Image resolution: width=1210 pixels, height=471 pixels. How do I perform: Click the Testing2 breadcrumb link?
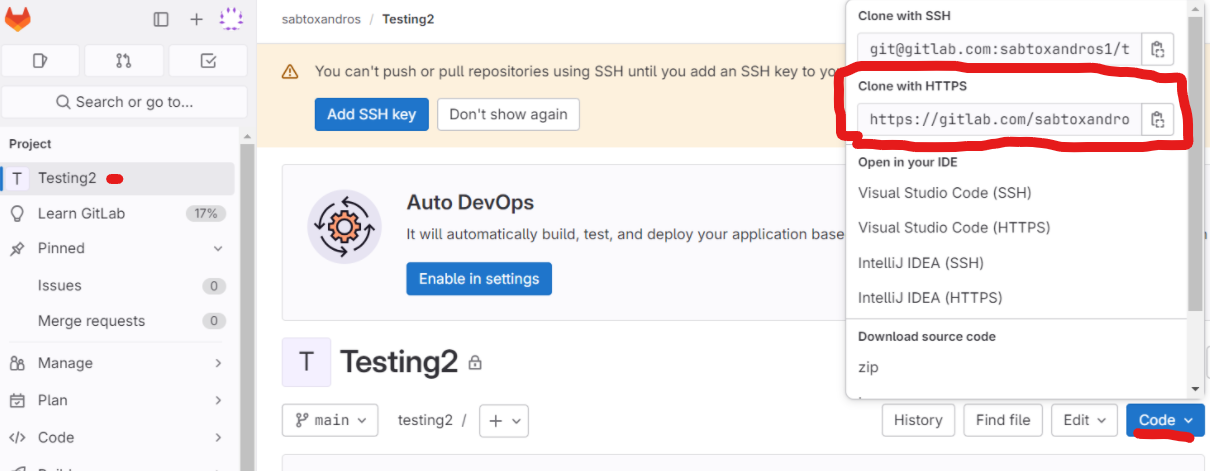pyautogui.click(x=408, y=19)
